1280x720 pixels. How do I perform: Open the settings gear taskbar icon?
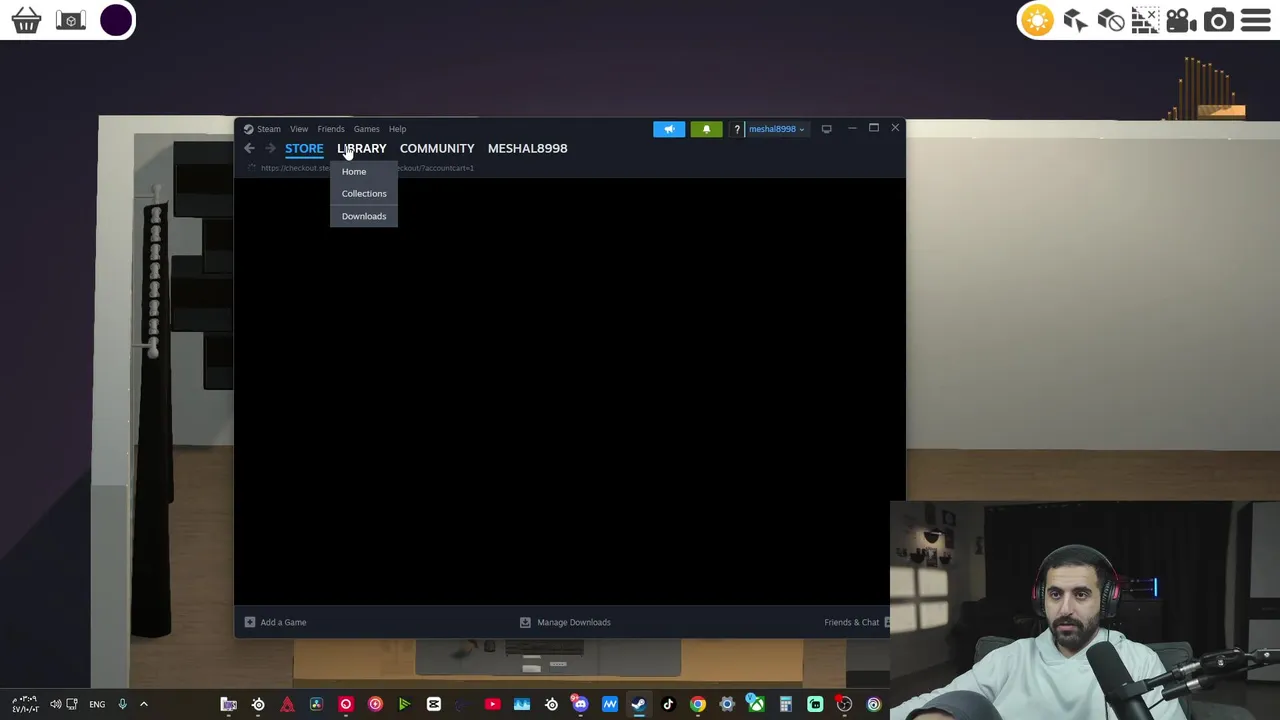click(x=727, y=705)
